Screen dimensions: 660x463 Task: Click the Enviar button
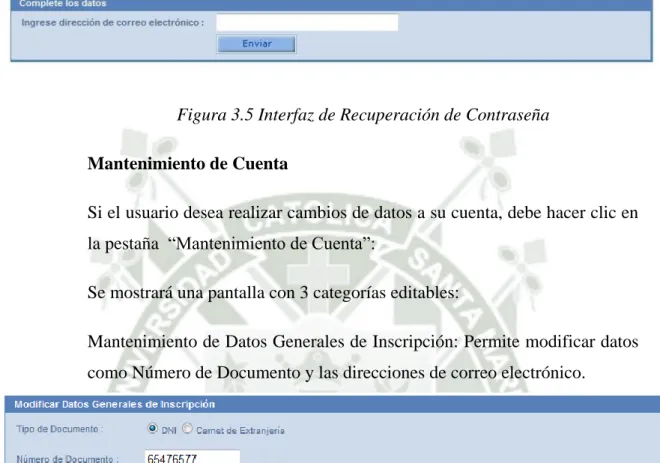click(x=256, y=44)
